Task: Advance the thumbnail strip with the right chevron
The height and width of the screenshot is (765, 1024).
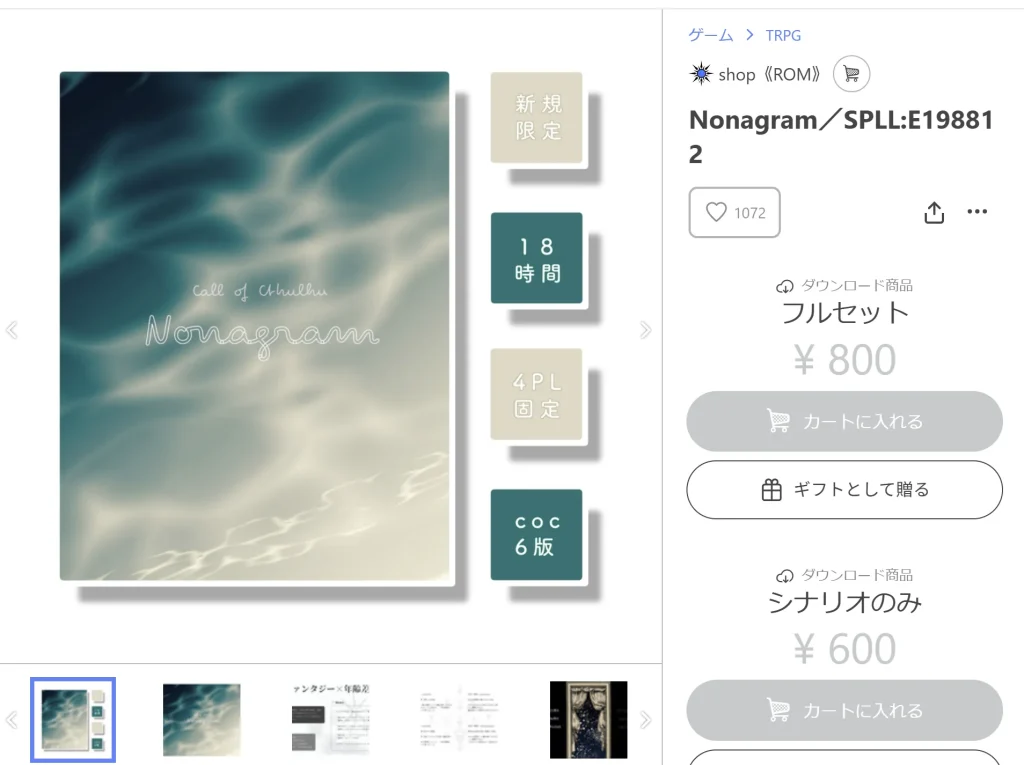Action: tap(645, 720)
